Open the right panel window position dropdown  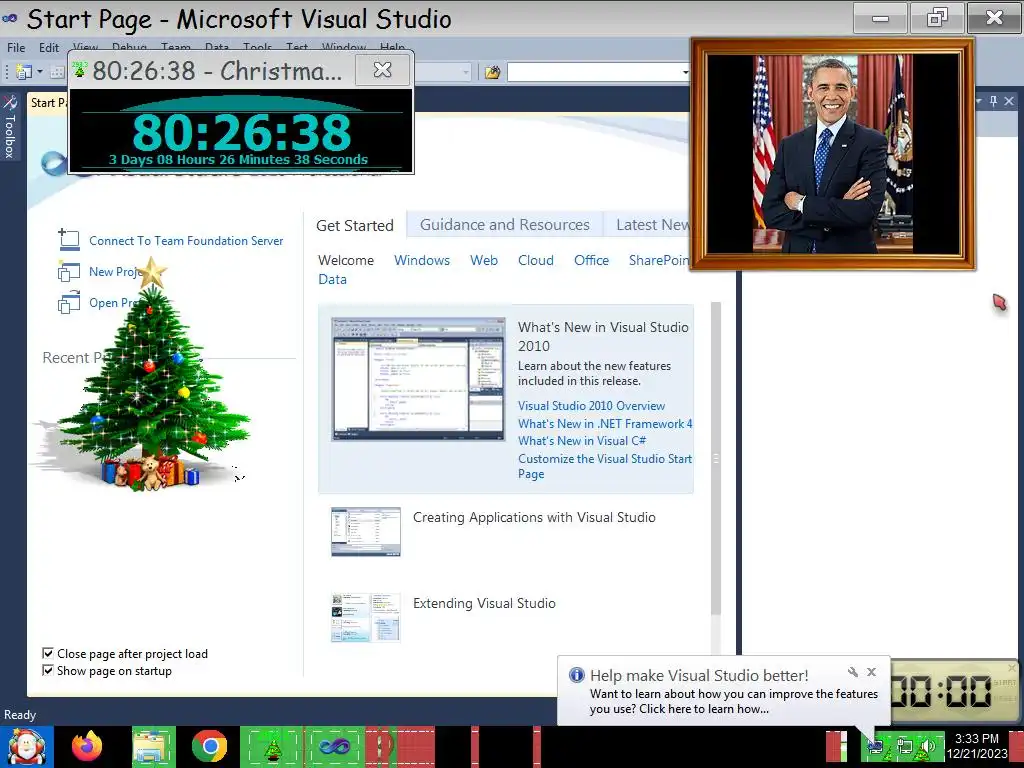coord(979,101)
